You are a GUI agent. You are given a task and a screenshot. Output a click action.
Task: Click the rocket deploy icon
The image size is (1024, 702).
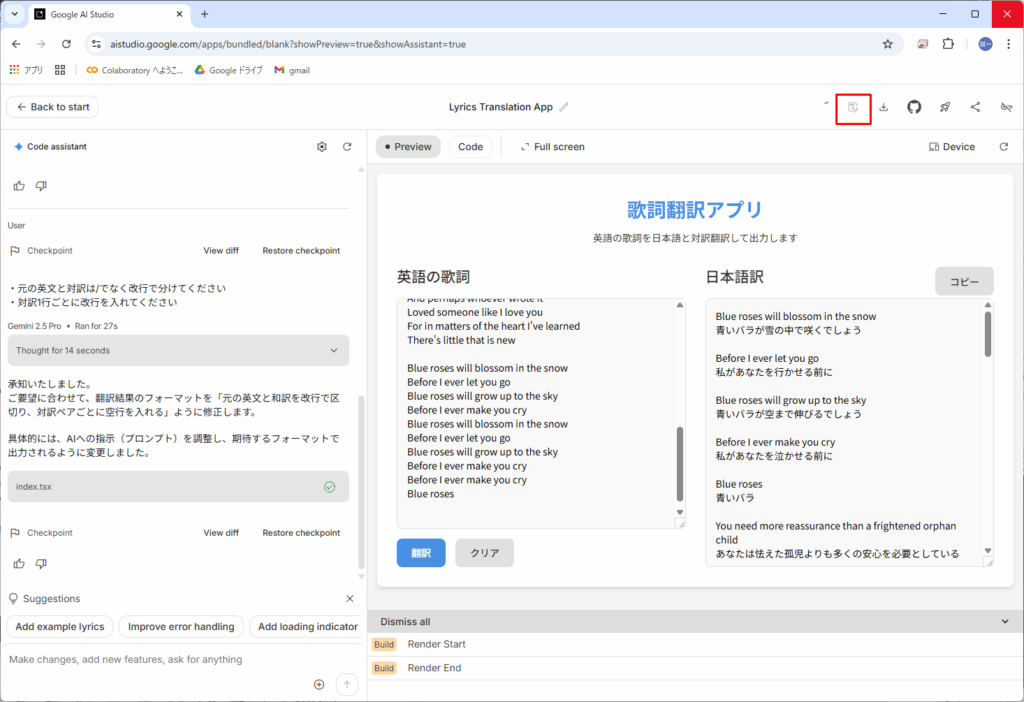click(x=945, y=107)
